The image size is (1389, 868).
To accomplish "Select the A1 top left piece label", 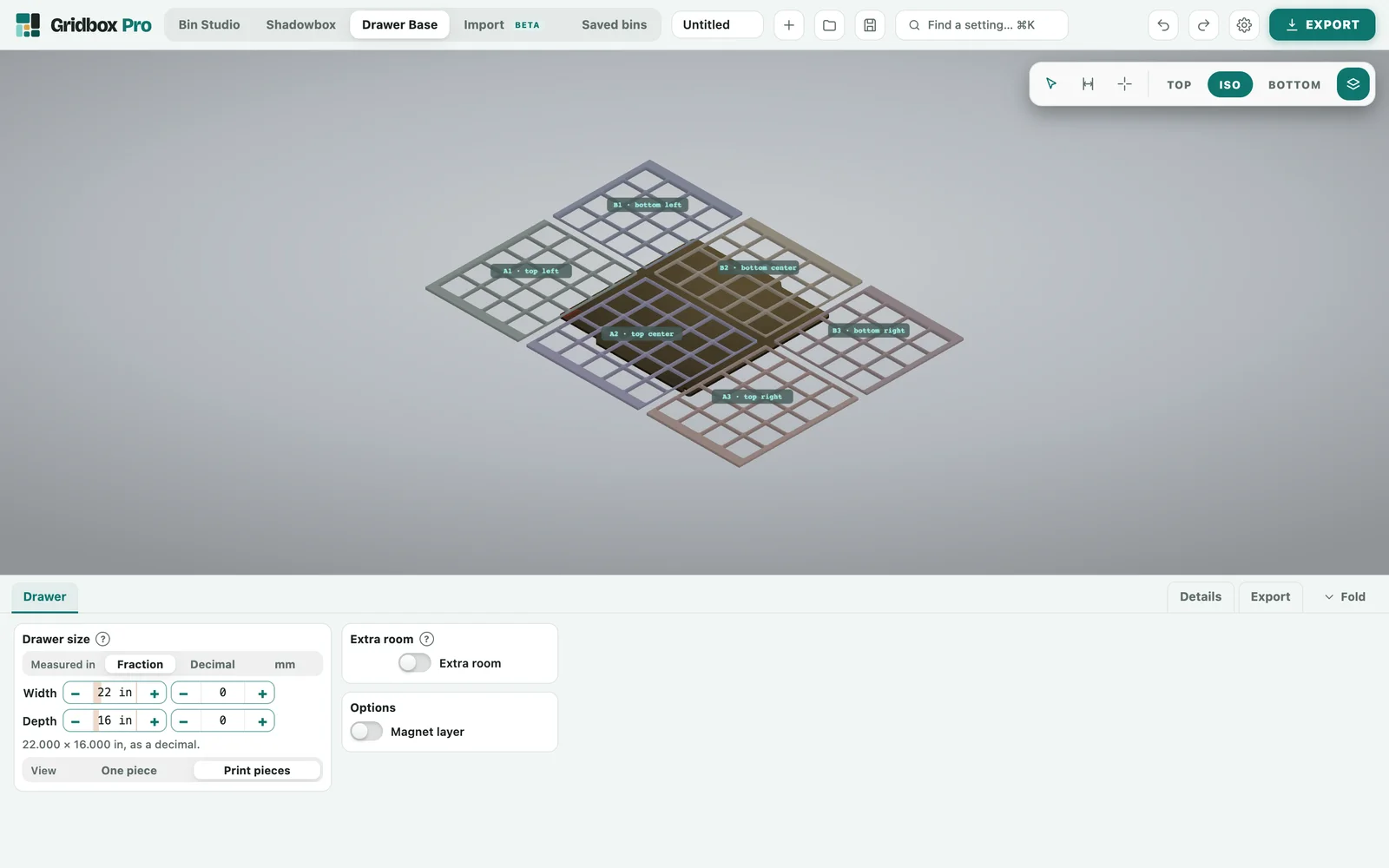I will 530,271.
